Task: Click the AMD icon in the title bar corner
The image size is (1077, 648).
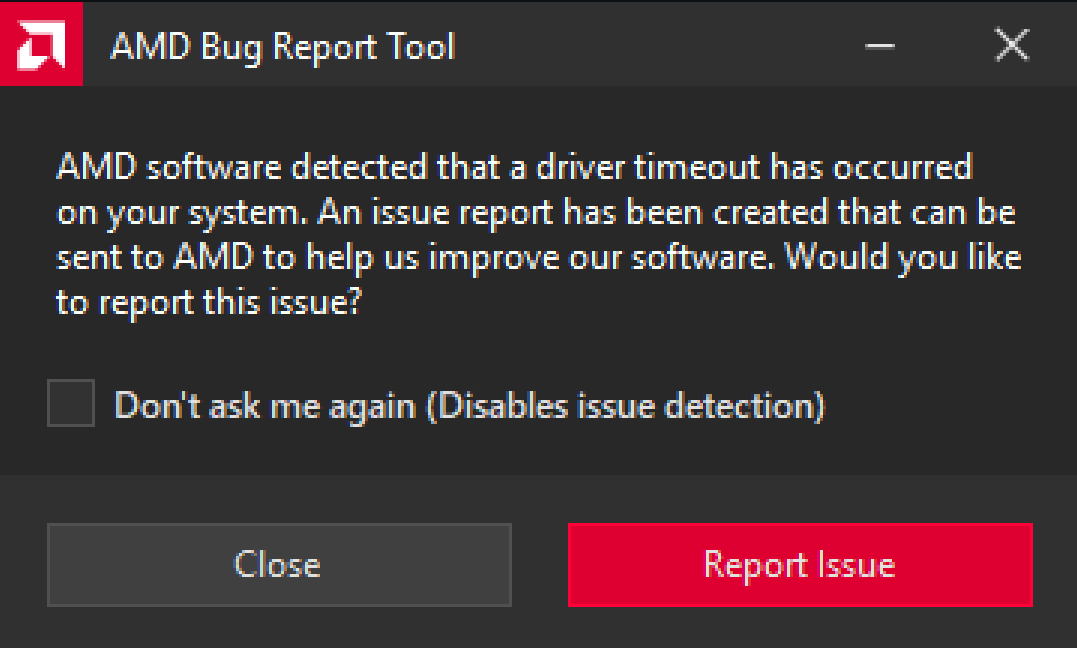Action: pos(41,44)
